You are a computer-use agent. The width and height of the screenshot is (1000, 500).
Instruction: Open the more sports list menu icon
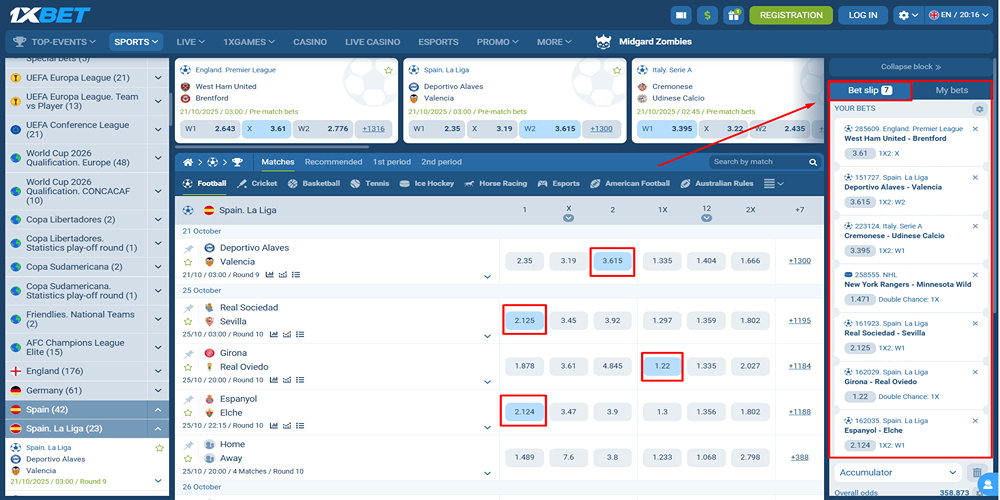click(x=774, y=184)
